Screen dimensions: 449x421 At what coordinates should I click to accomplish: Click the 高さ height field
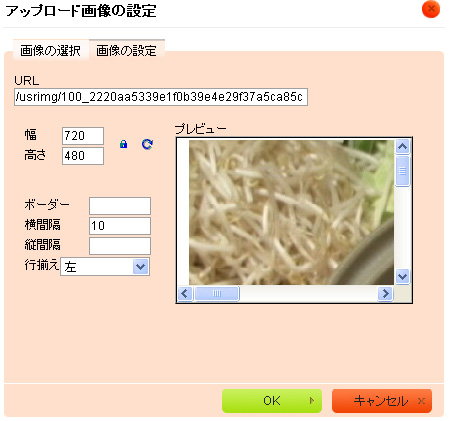(83, 156)
